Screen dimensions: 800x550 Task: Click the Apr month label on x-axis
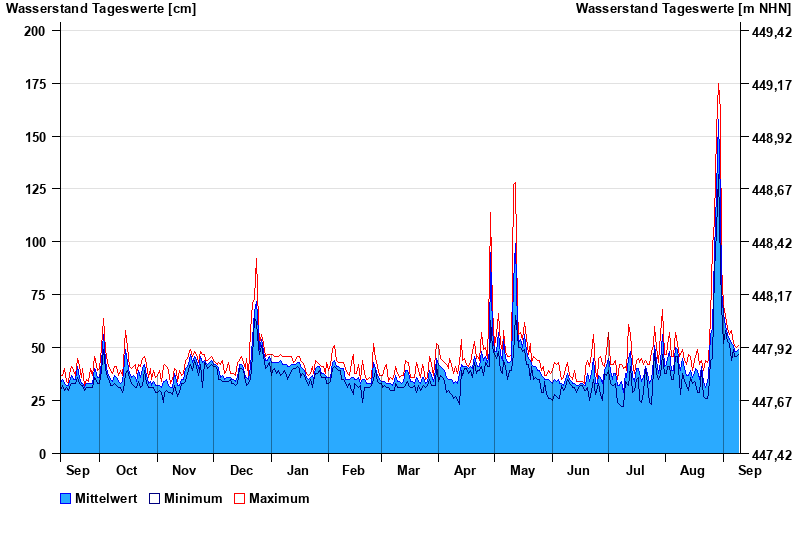click(x=465, y=470)
